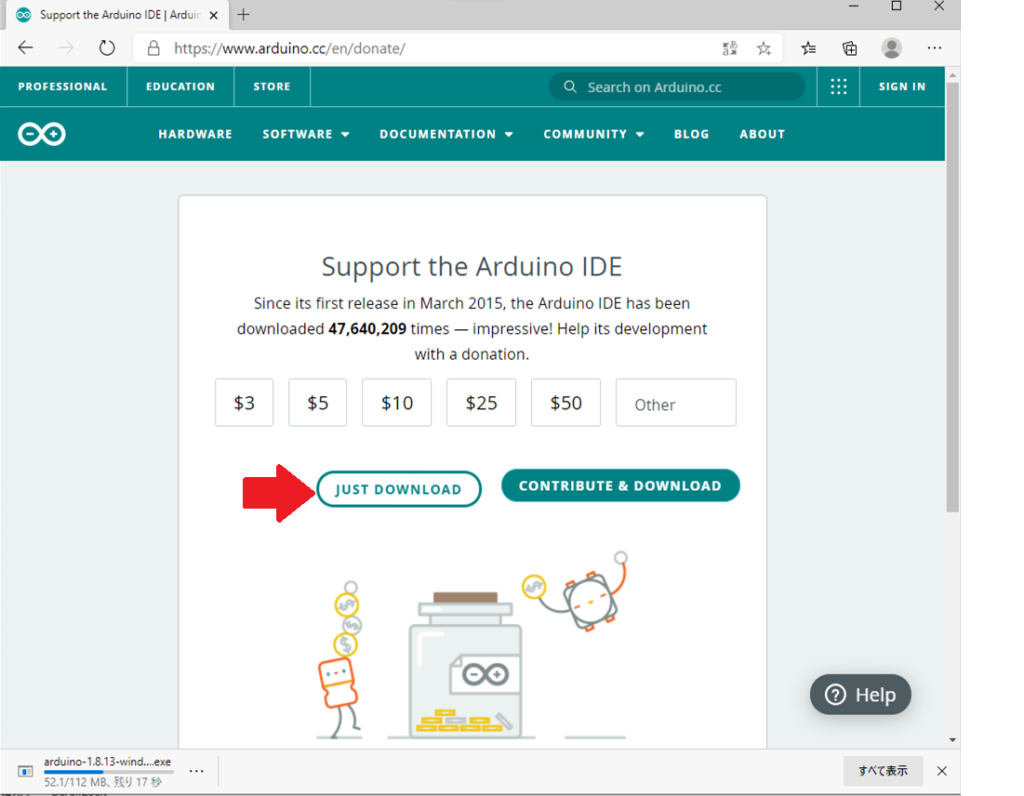Open the STORE section

pyautogui.click(x=272, y=86)
